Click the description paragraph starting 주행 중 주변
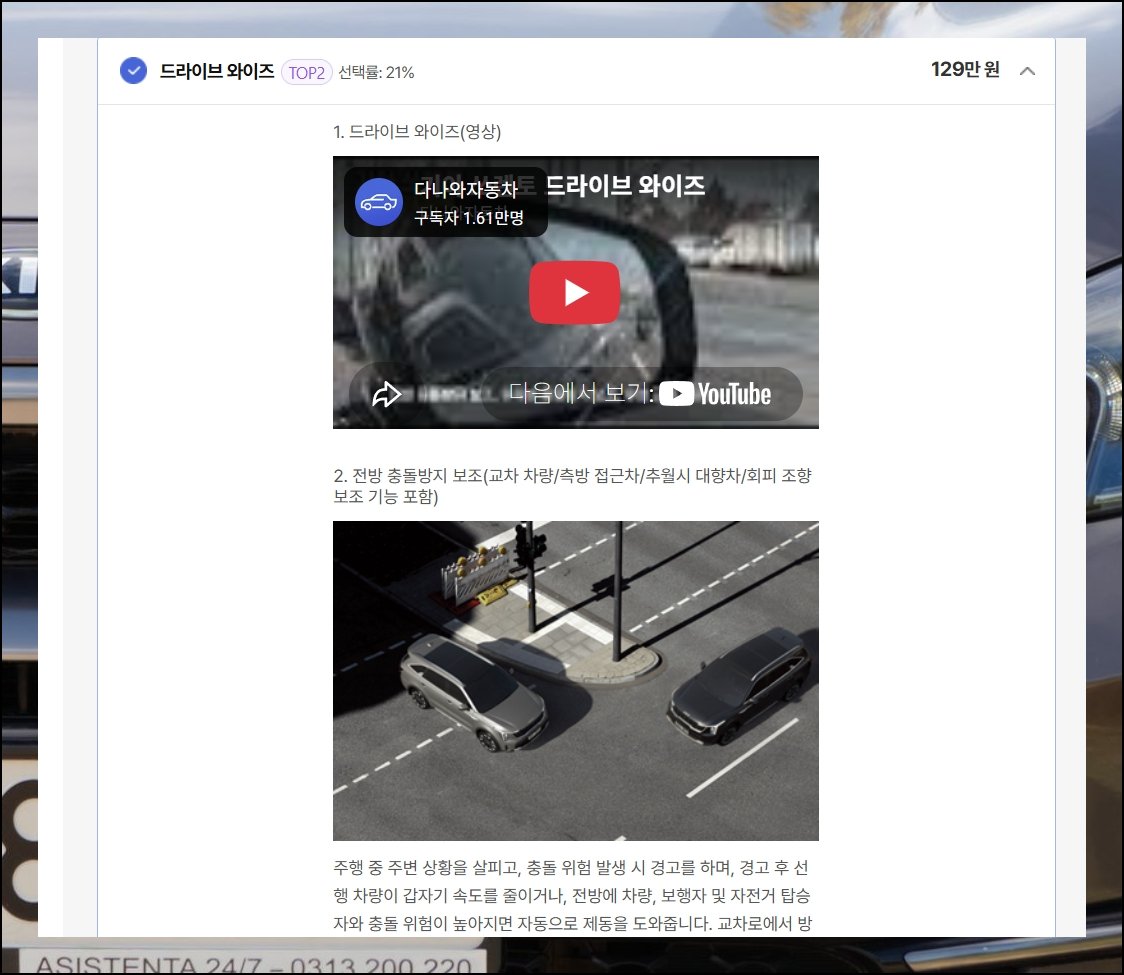 click(x=573, y=895)
